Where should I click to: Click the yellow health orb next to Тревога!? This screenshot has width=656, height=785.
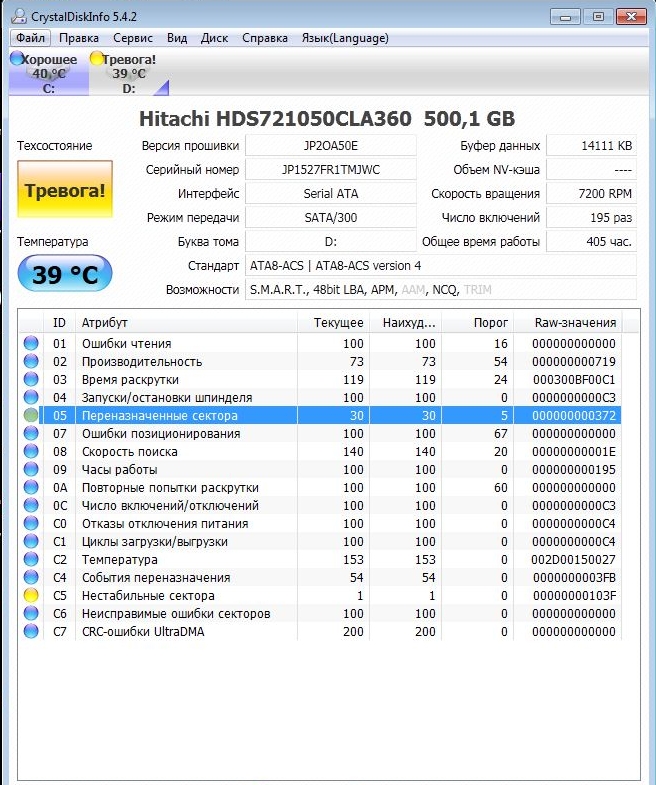coord(96,59)
